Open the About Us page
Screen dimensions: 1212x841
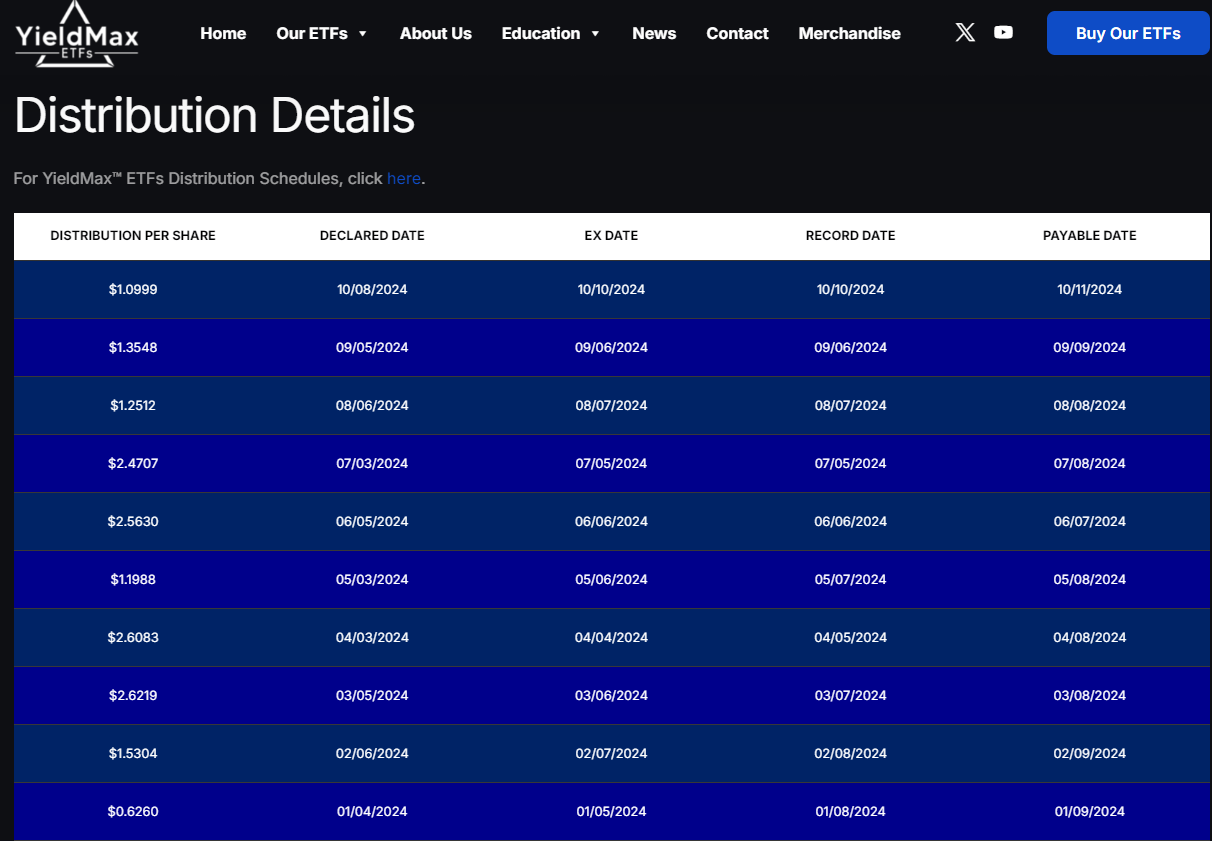[435, 33]
